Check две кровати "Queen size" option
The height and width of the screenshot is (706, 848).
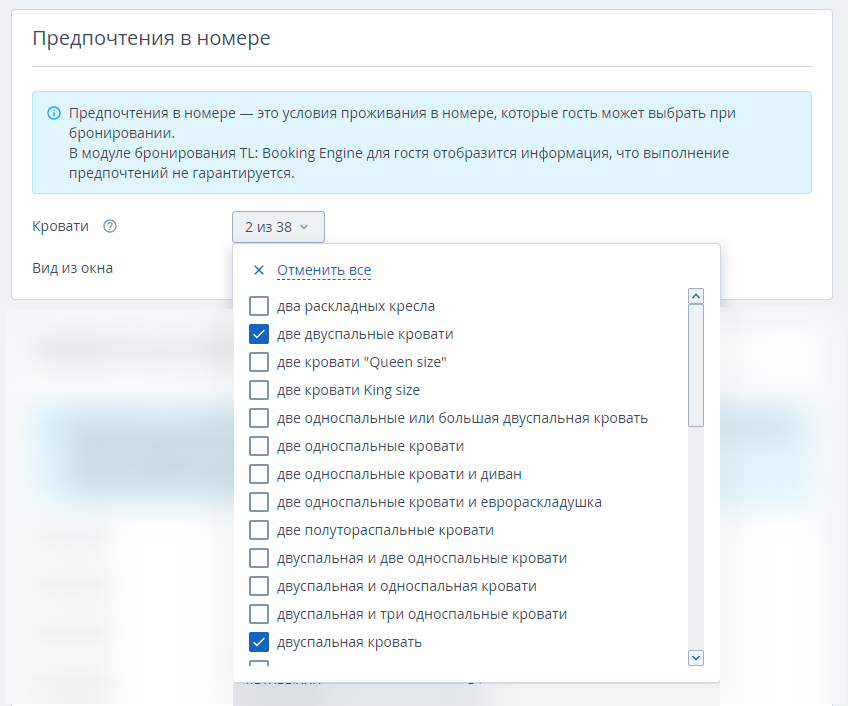(x=259, y=362)
